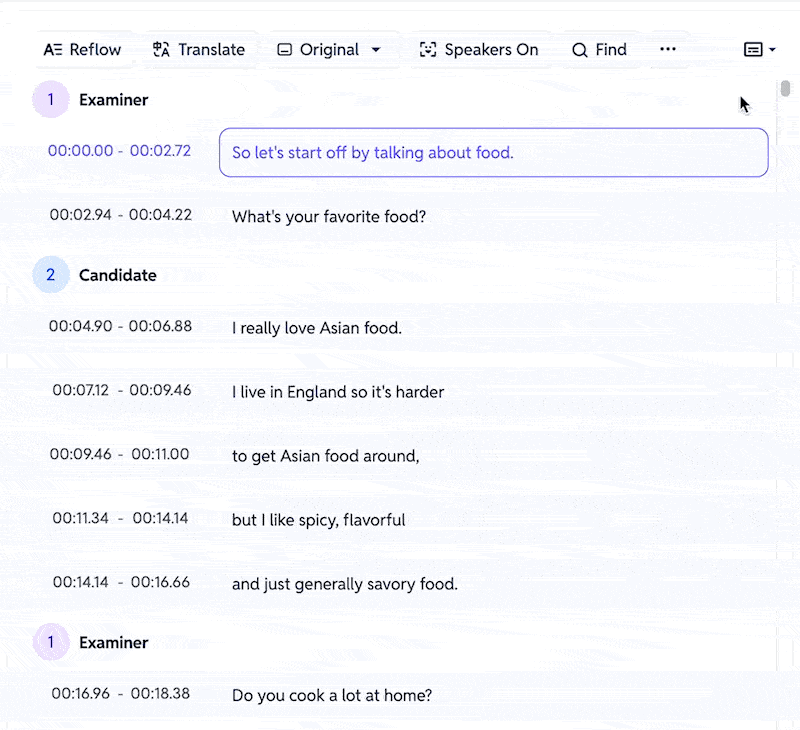Click the layout view icon at top right
Viewport: 800px width, 730px height.
753,49
